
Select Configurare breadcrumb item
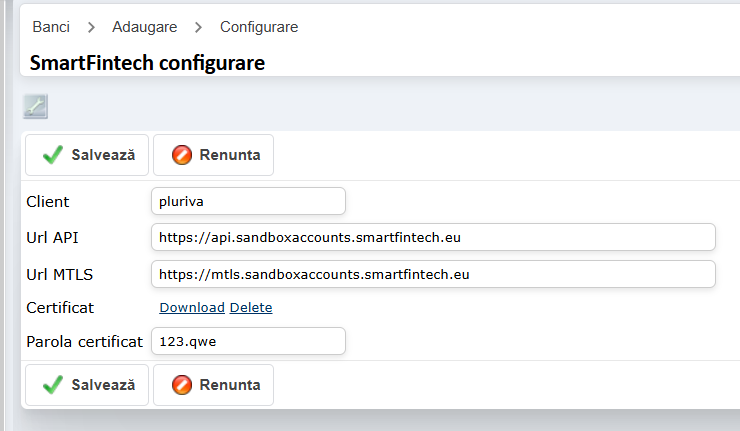(x=259, y=27)
